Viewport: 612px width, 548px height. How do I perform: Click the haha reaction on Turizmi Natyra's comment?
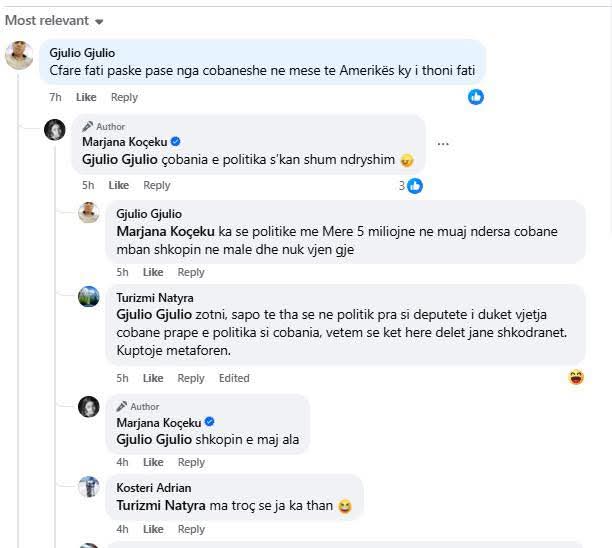coord(576,377)
